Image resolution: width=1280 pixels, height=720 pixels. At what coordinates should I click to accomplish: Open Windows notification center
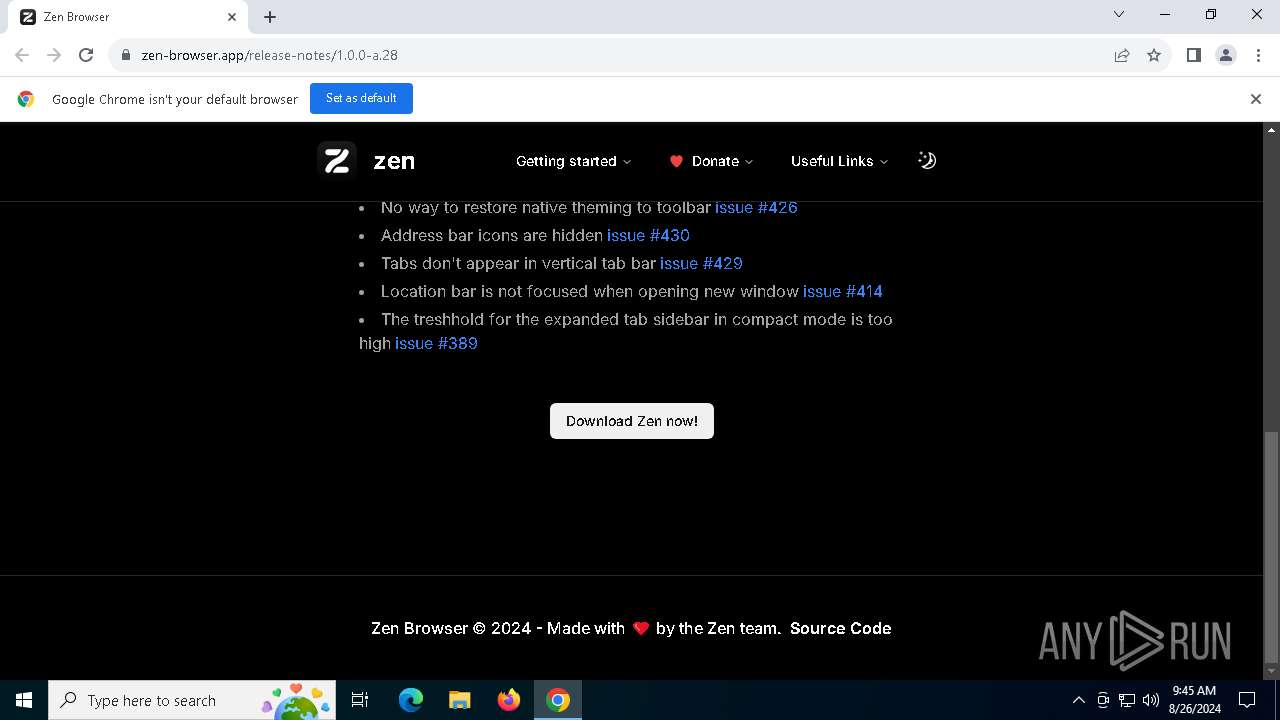point(1247,700)
